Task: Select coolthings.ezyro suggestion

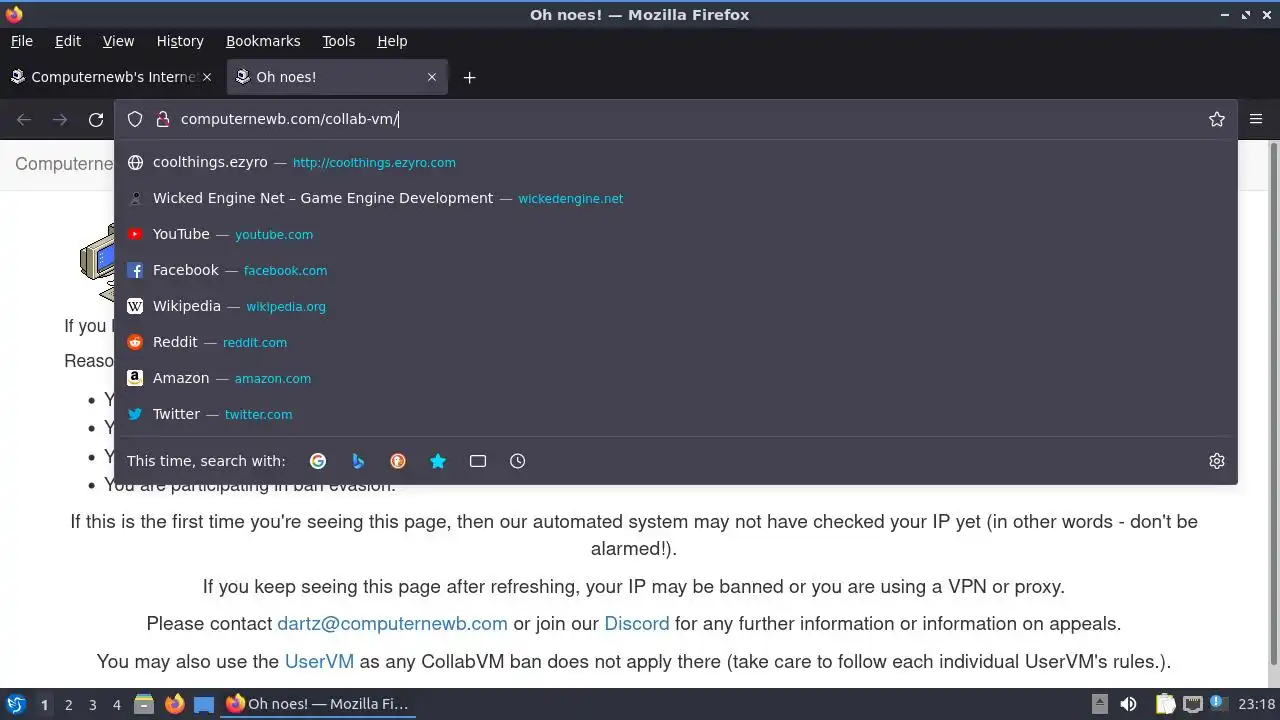Action: [x=675, y=162]
